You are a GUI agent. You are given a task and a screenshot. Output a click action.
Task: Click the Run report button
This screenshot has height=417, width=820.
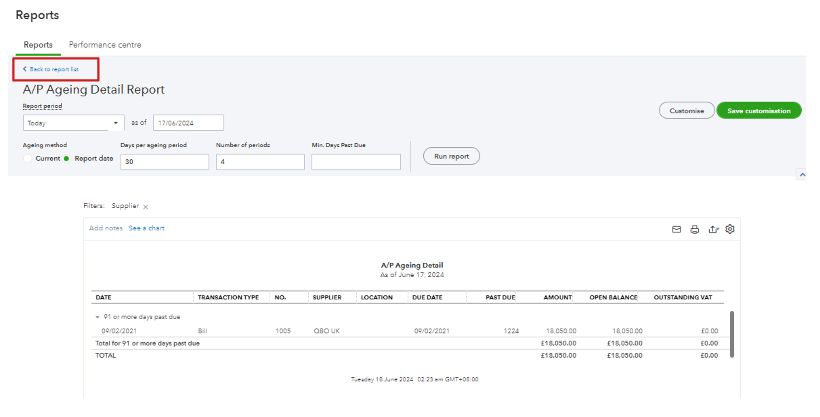tap(451, 156)
